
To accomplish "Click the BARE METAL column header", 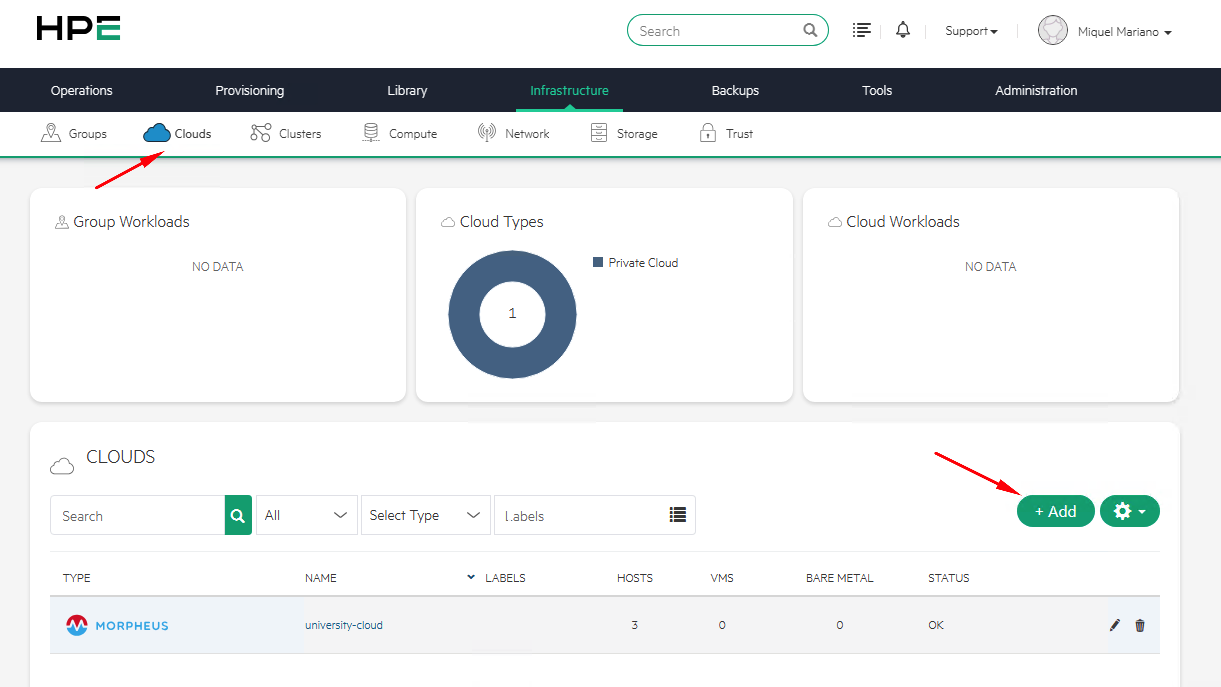I will [x=839, y=578].
